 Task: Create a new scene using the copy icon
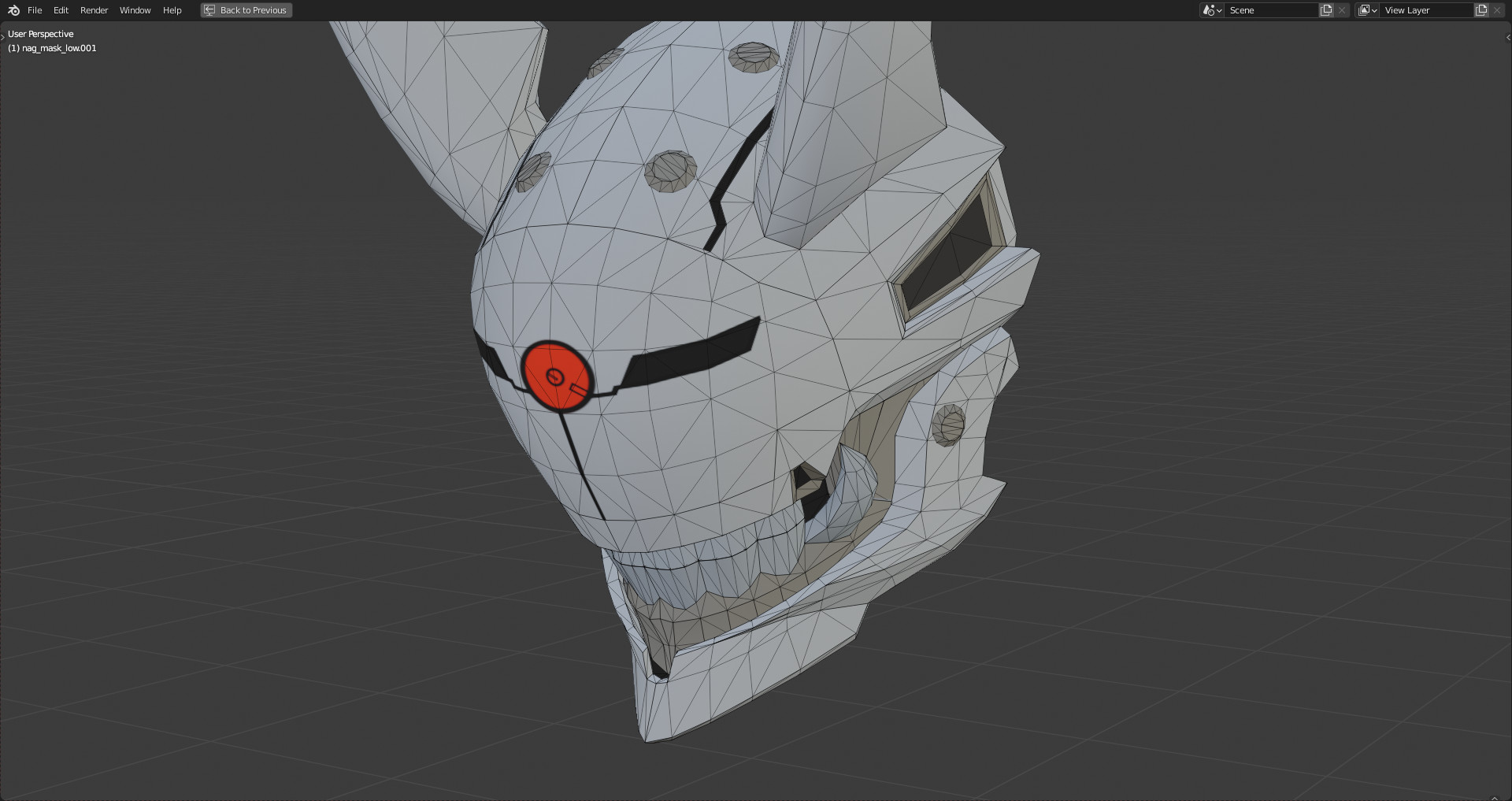(1326, 10)
